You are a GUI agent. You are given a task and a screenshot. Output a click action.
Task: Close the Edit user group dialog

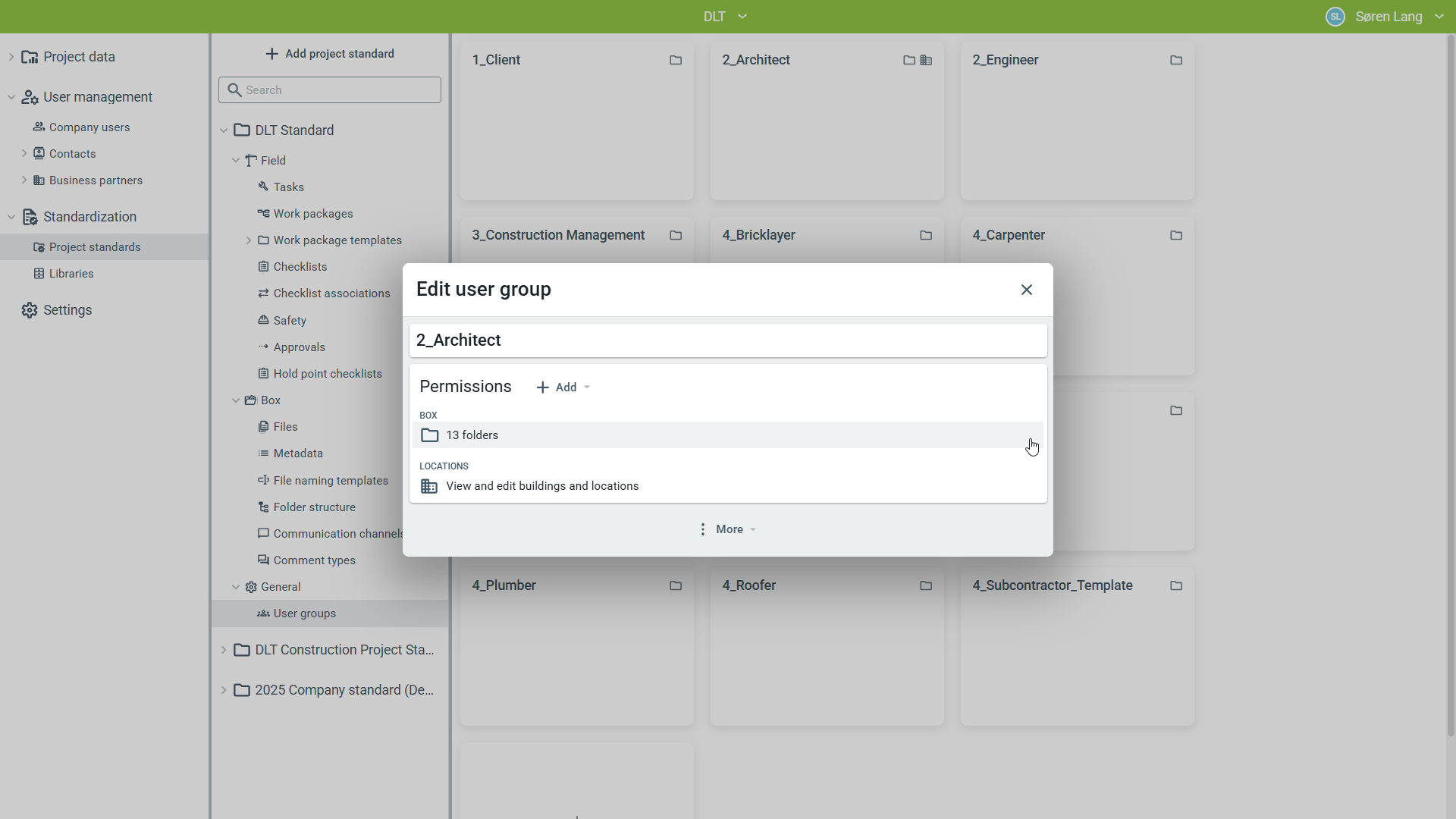[1027, 290]
